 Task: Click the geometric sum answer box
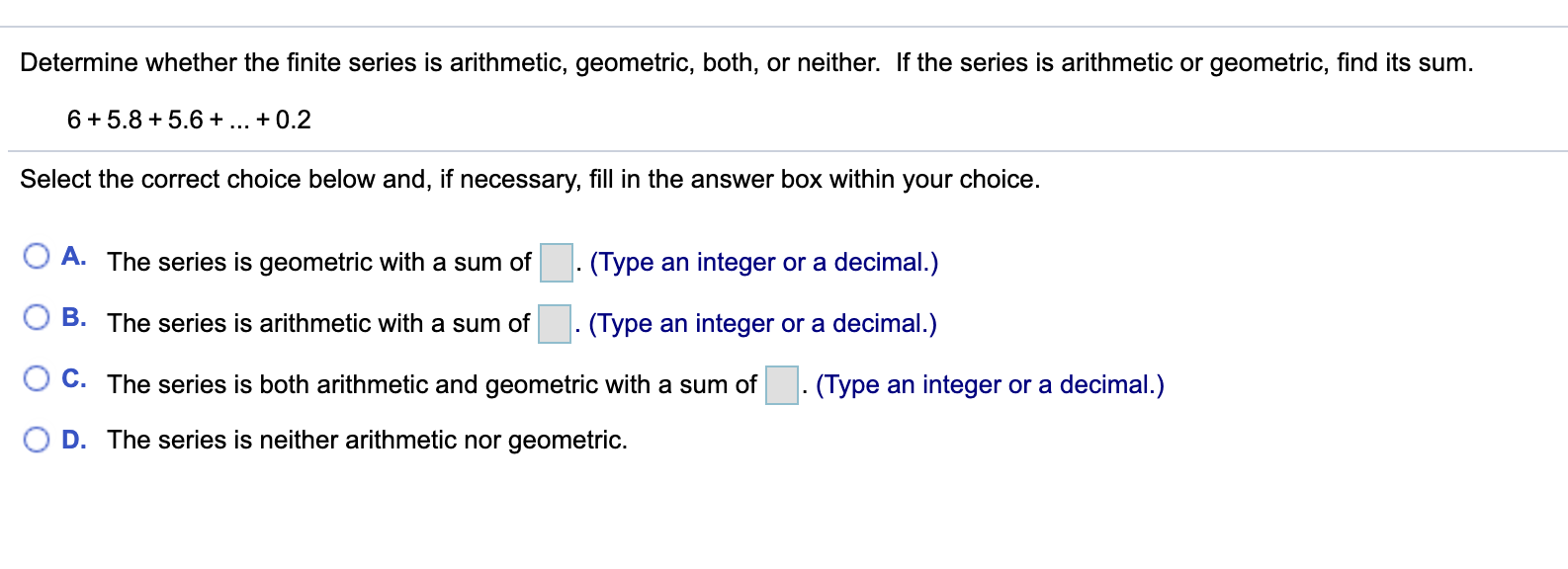pyautogui.click(x=557, y=263)
